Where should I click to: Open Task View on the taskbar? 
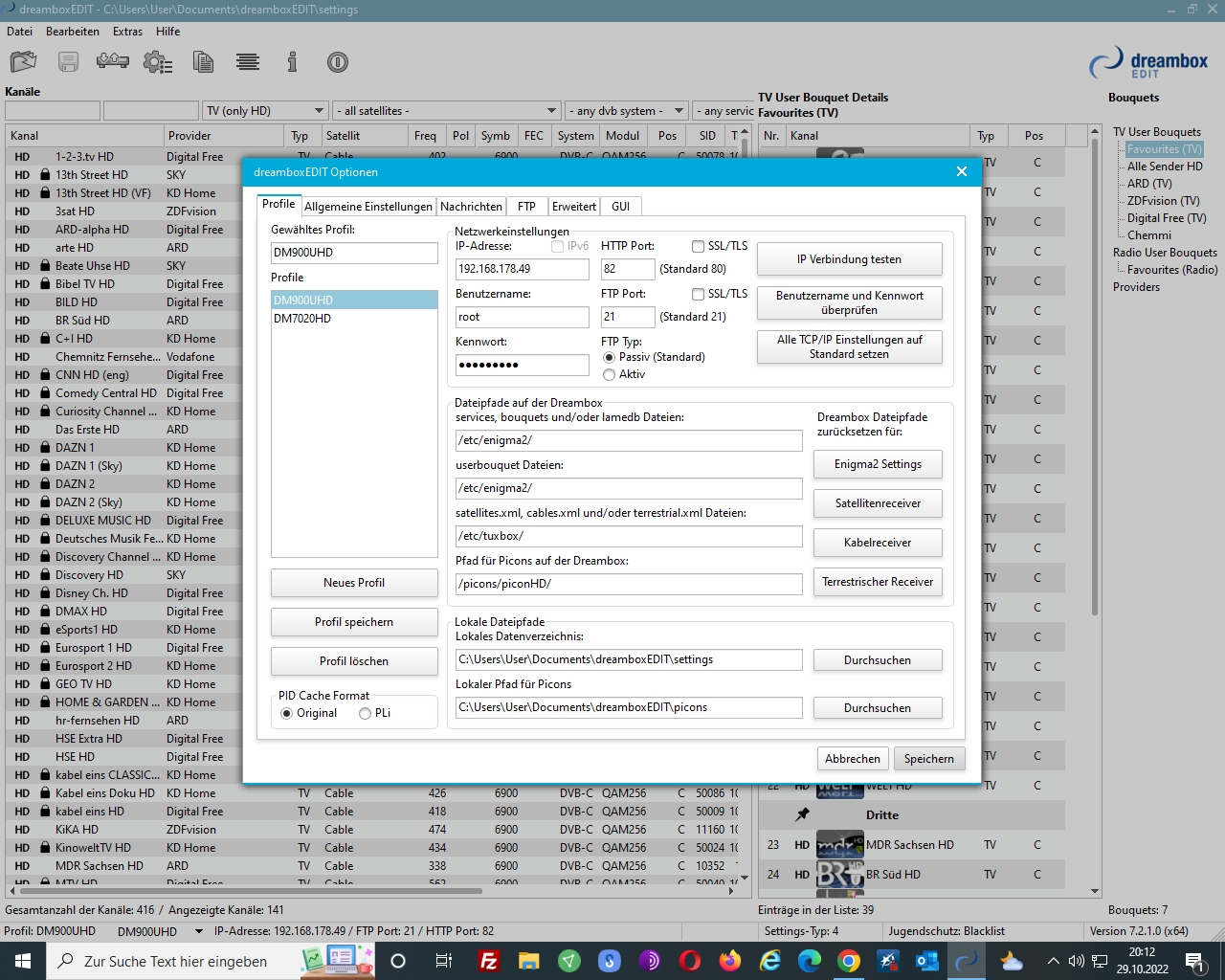coord(443,961)
